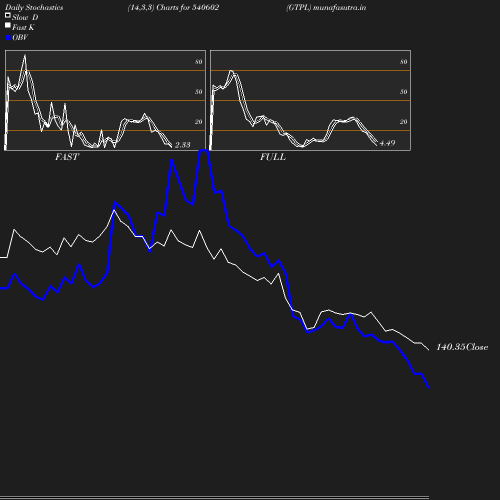Image resolution: width=500 pixels, height=500 pixels.
Task: Click the FAST chart label
Action: pos(67,157)
